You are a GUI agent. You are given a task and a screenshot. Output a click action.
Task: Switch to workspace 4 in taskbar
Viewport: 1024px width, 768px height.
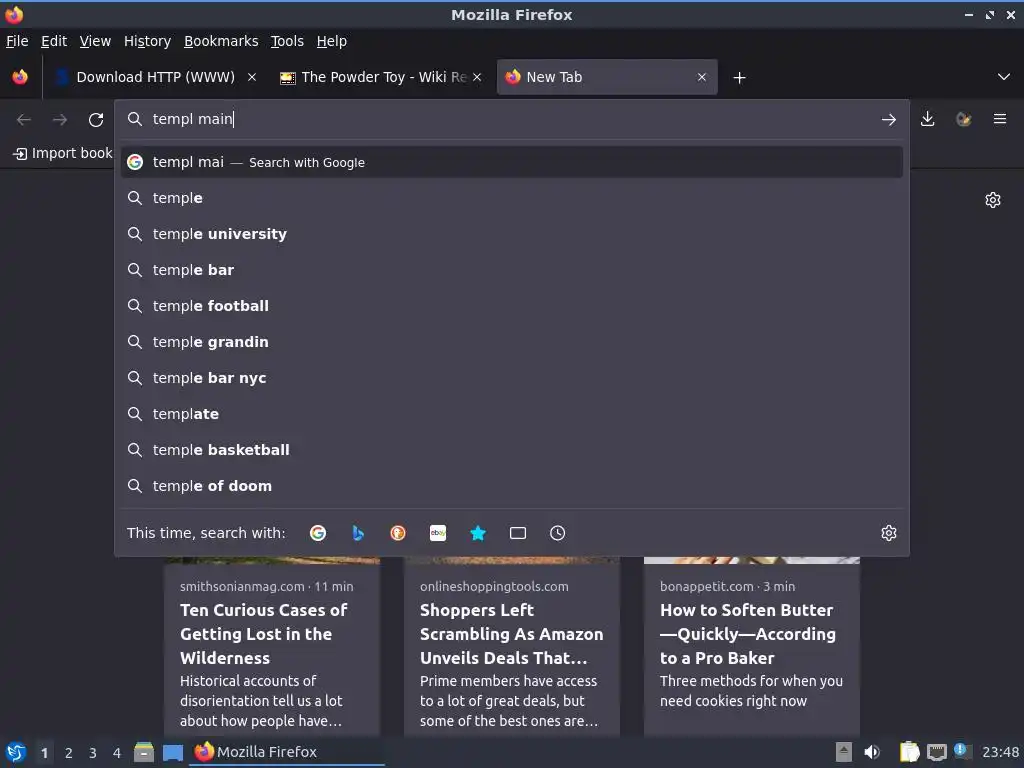click(117, 753)
